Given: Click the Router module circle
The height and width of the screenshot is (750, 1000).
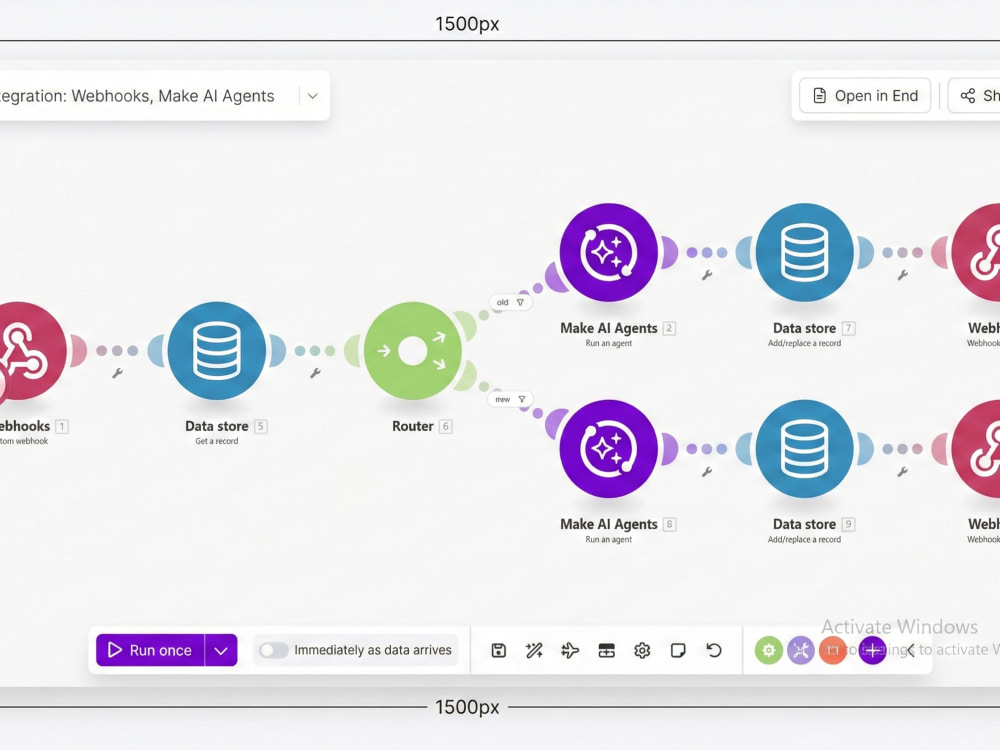Looking at the screenshot, I should (x=413, y=351).
